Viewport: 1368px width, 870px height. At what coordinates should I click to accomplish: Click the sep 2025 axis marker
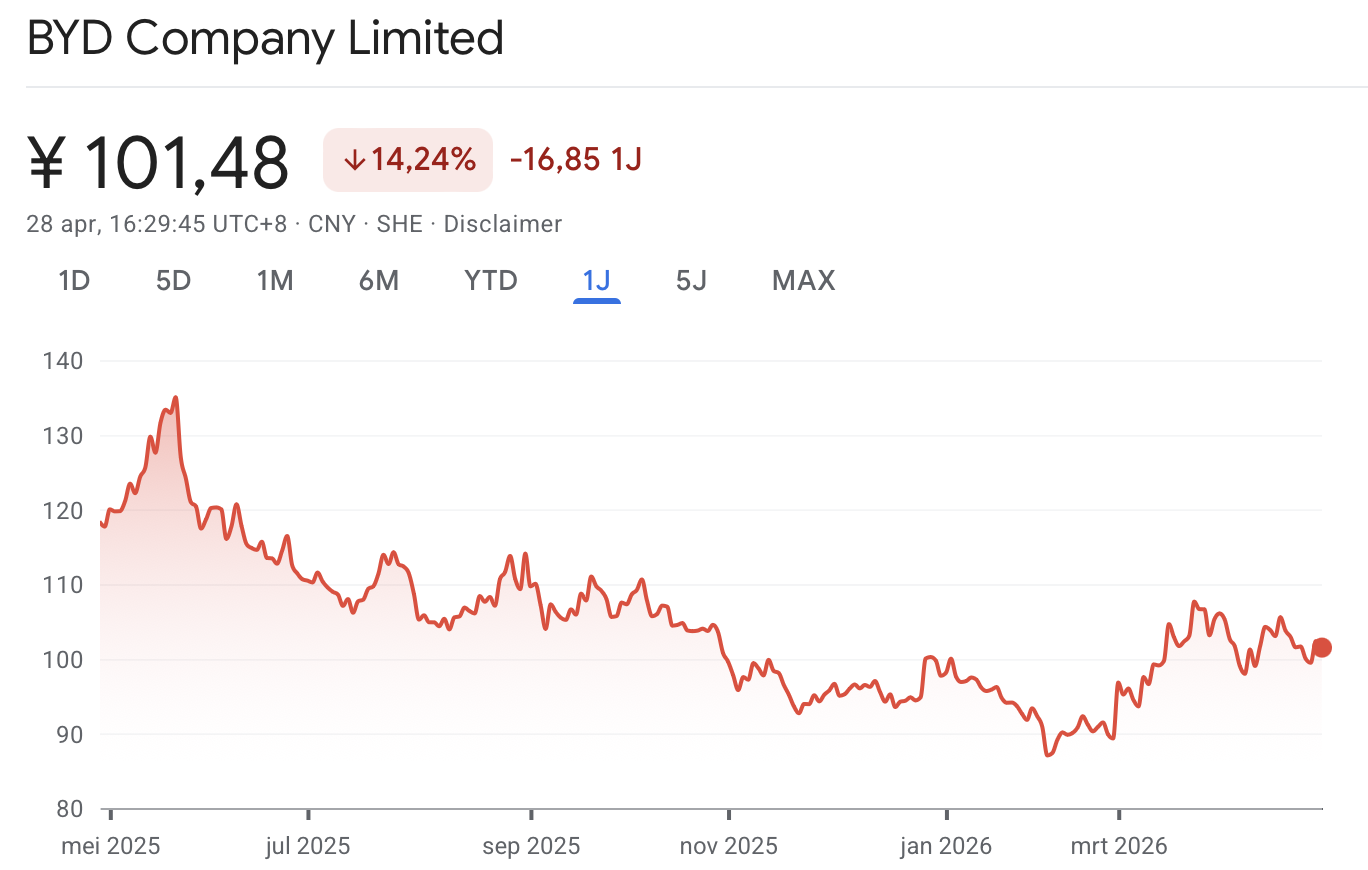coord(531,846)
